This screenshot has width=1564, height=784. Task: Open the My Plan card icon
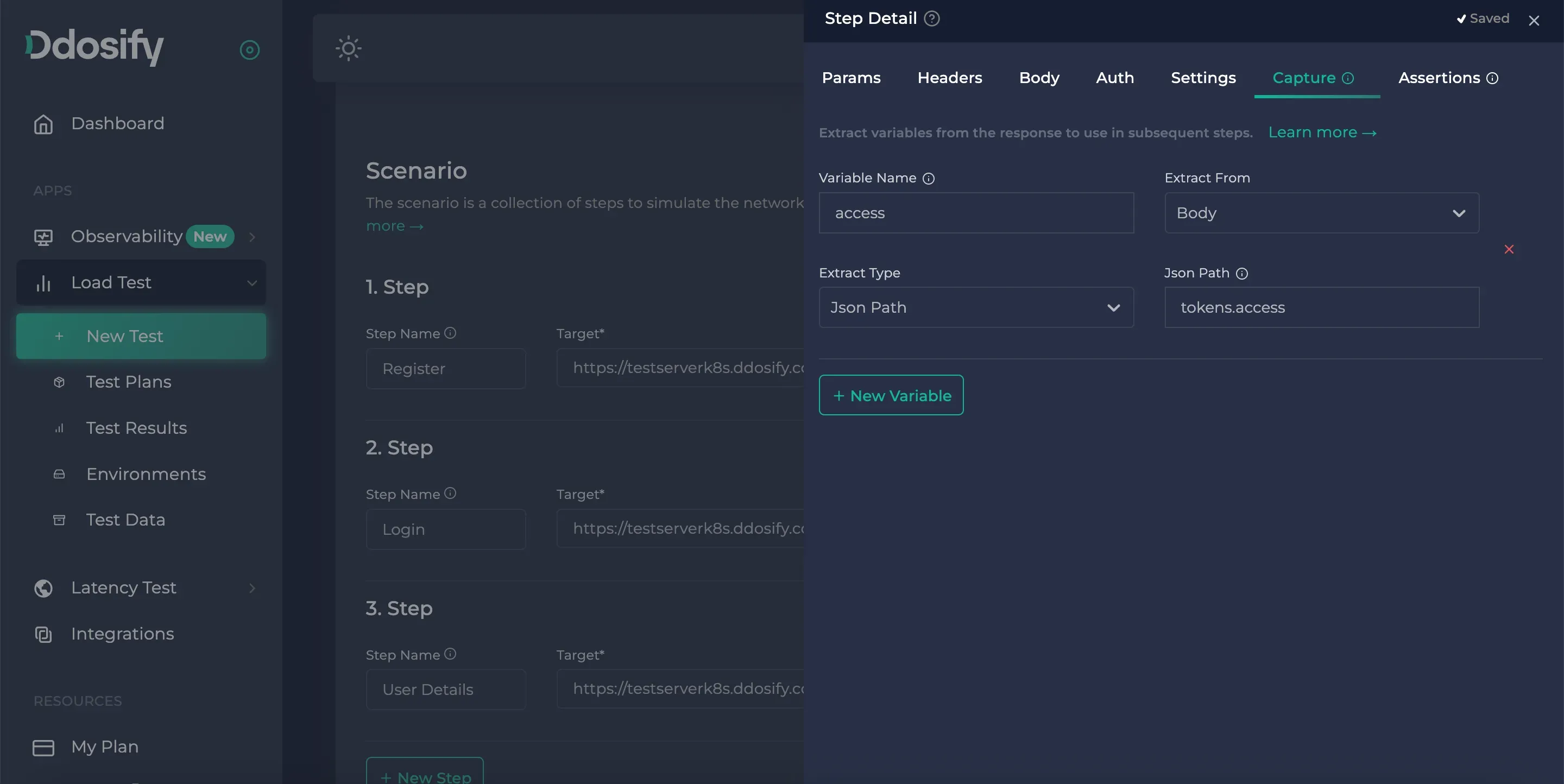[x=43, y=747]
